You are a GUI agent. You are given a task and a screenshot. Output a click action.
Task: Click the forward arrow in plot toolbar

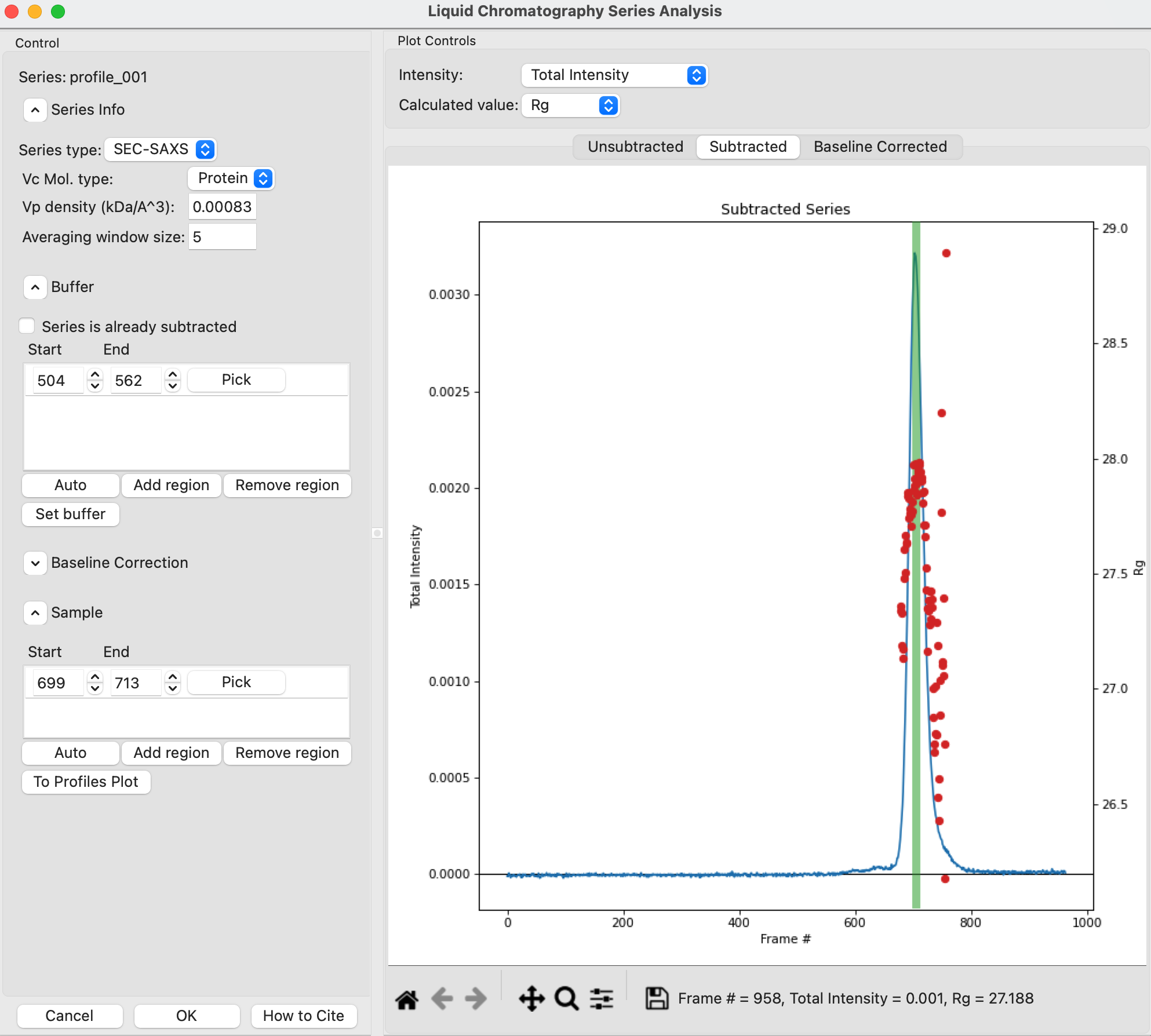point(476,999)
